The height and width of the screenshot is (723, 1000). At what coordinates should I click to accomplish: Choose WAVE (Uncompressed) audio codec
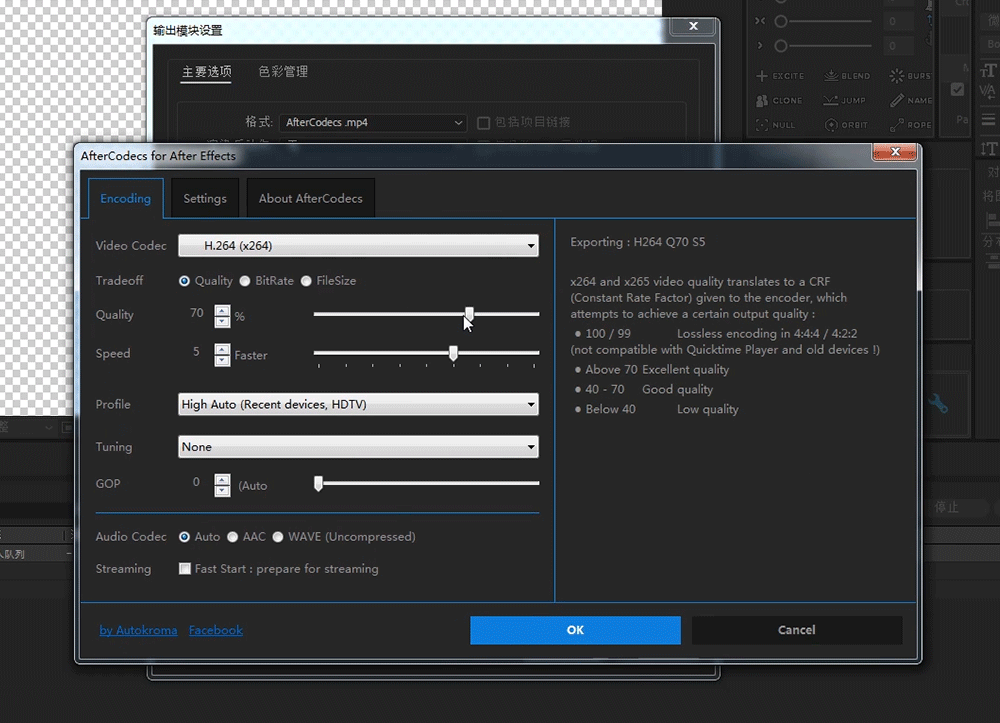click(278, 537)
